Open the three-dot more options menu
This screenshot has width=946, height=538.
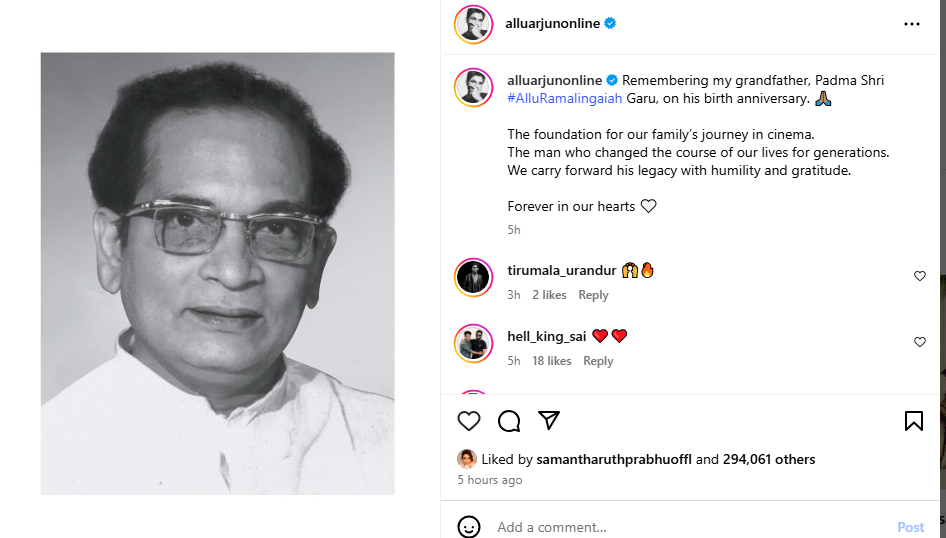(x=911, y=24)
